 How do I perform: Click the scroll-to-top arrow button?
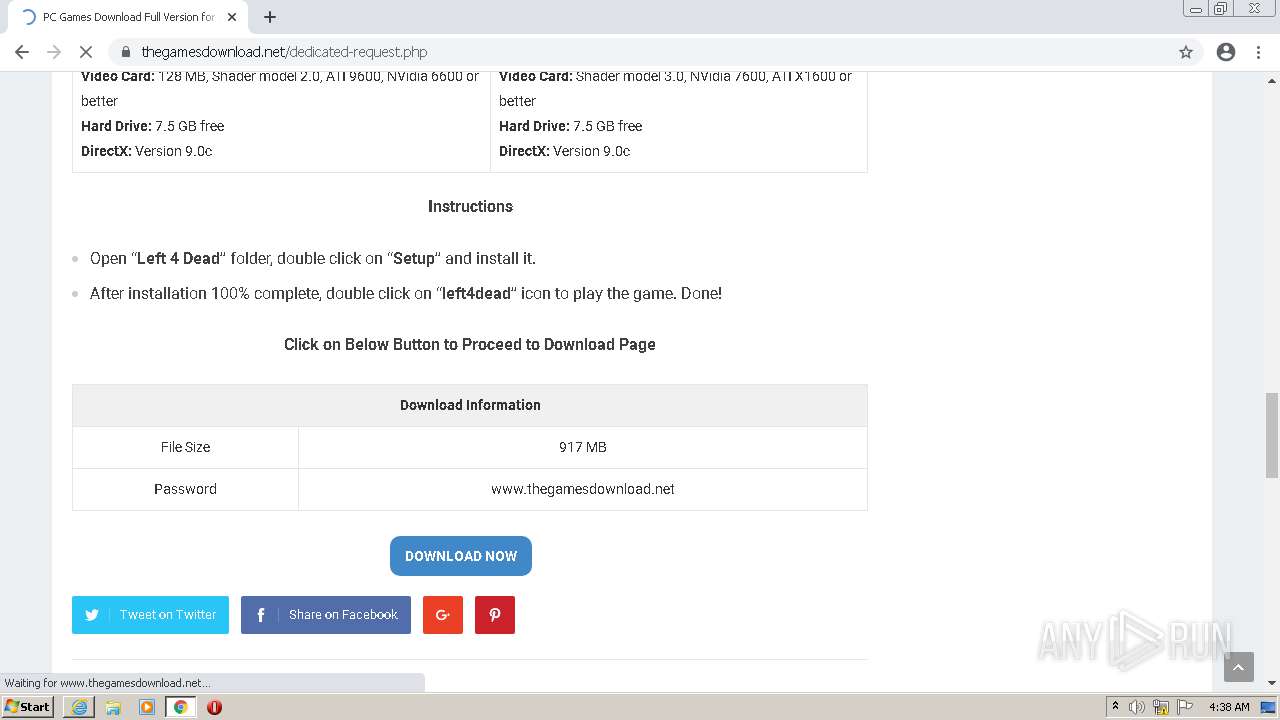click(x=1239, y=667)
